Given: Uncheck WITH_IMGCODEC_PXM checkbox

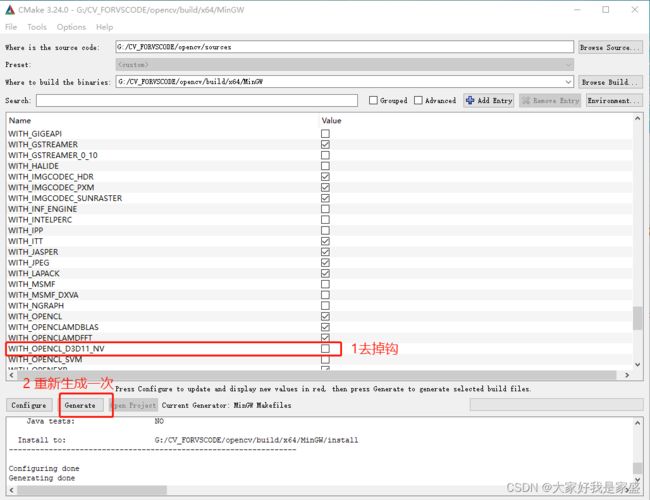Looking at the screenshot, I should click(325, 187).
